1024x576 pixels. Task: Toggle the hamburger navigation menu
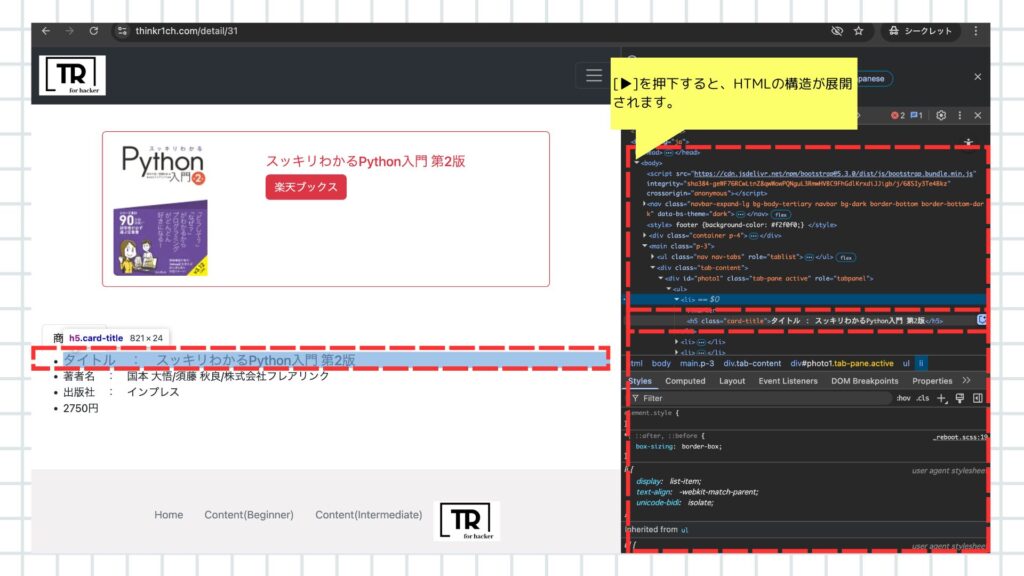594,76
